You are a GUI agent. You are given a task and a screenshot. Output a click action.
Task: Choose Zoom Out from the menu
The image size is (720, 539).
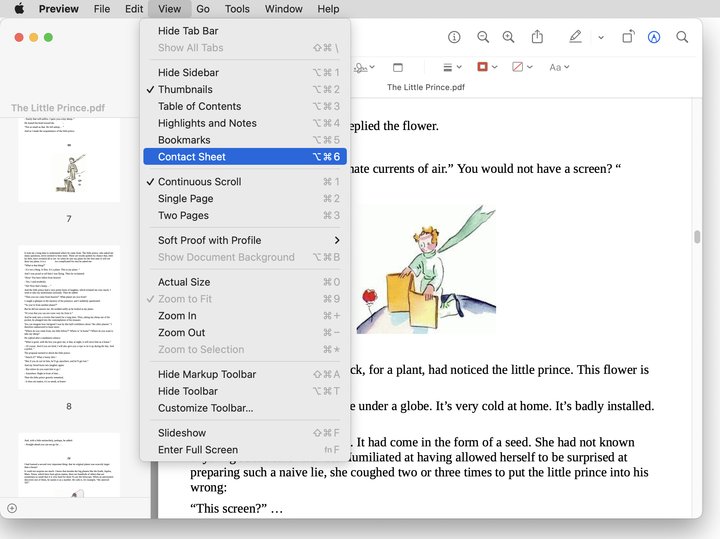click(x=245, y=332)
